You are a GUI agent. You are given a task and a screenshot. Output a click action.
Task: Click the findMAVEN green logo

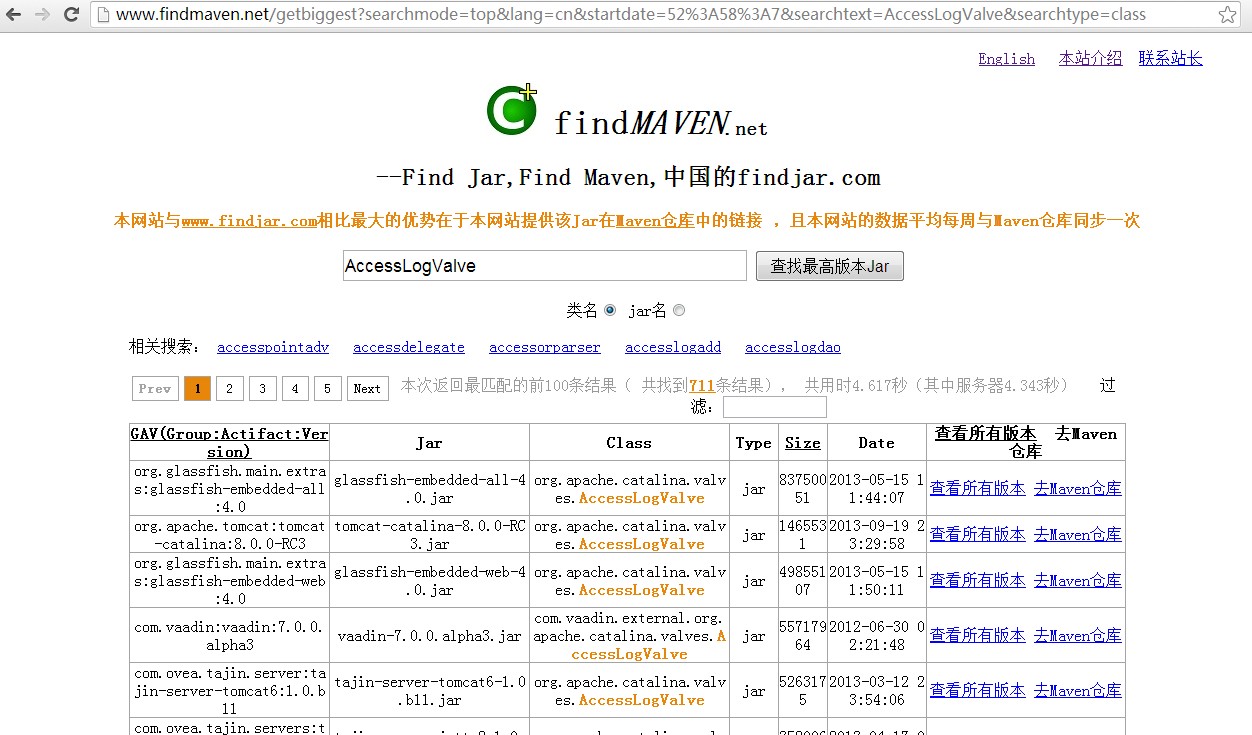pyautogui.click(x=512, y=109)
